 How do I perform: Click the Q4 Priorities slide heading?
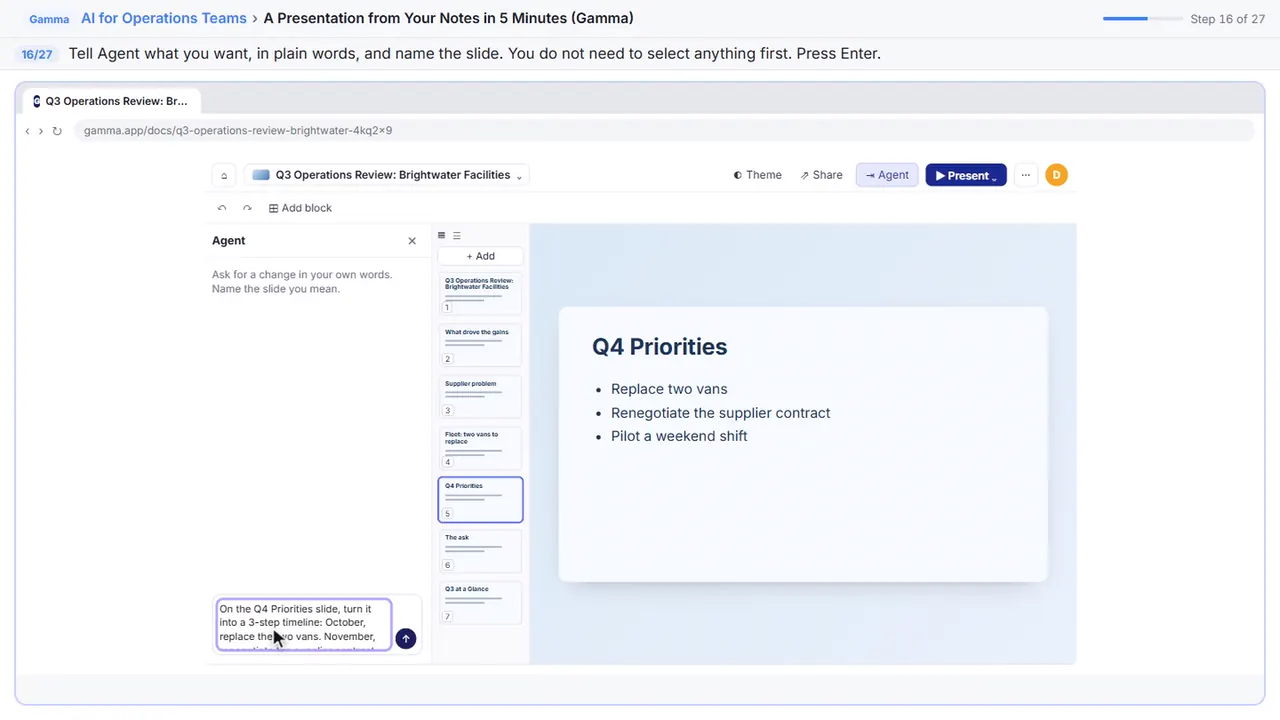(x=659, y=347)
